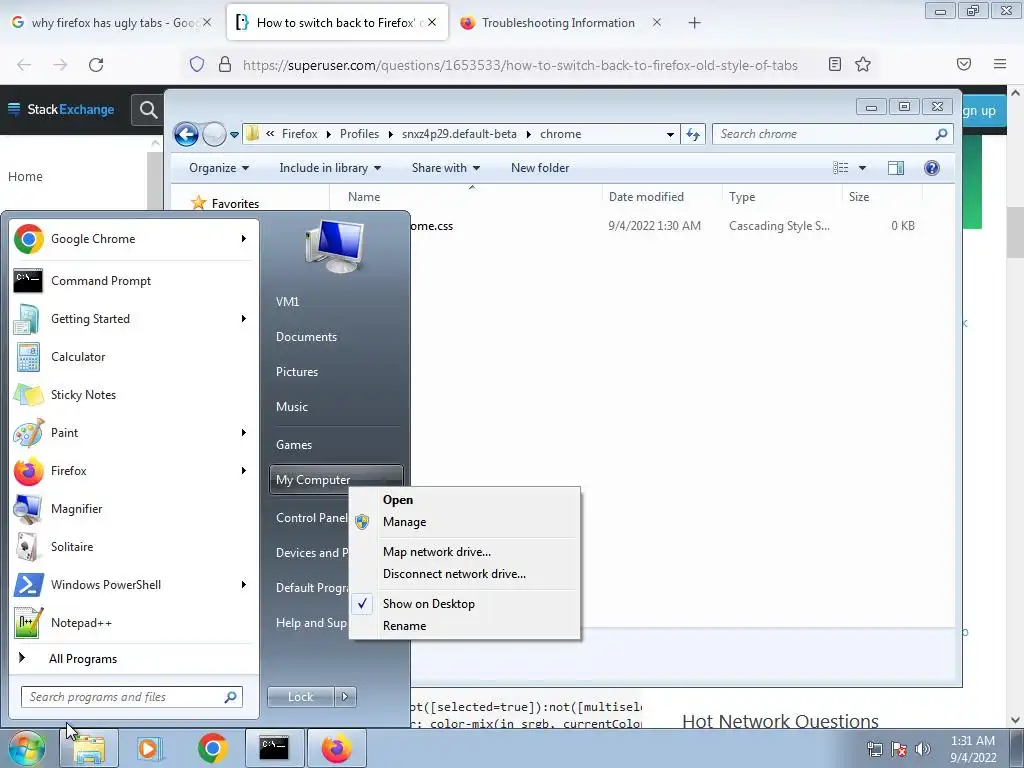Switch to Firefox taskbar button

pyautogui.click(x=336, y=748)
